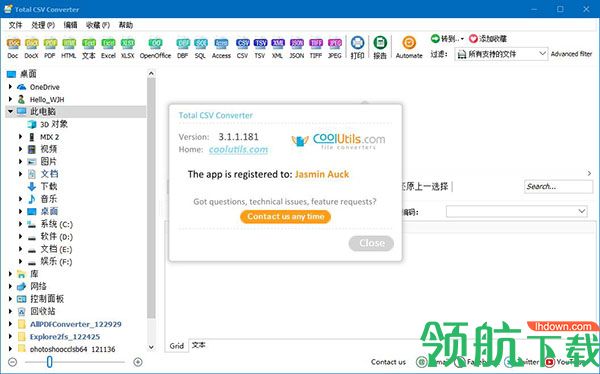The width and height of the screenshot is (600, 374).
Task: Switch to the Grid tab
Action: coord(177,346)
